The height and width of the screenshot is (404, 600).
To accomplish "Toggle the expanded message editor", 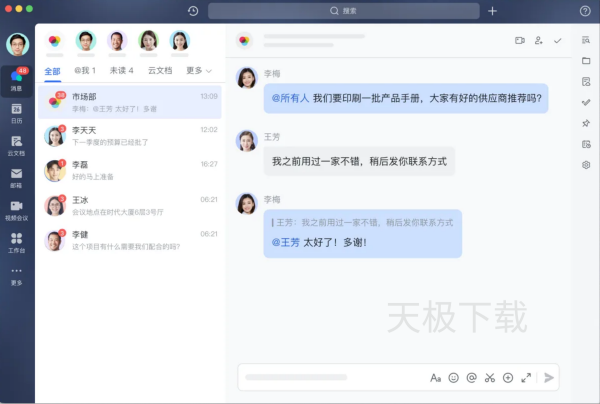I will [x=526, y=378].
